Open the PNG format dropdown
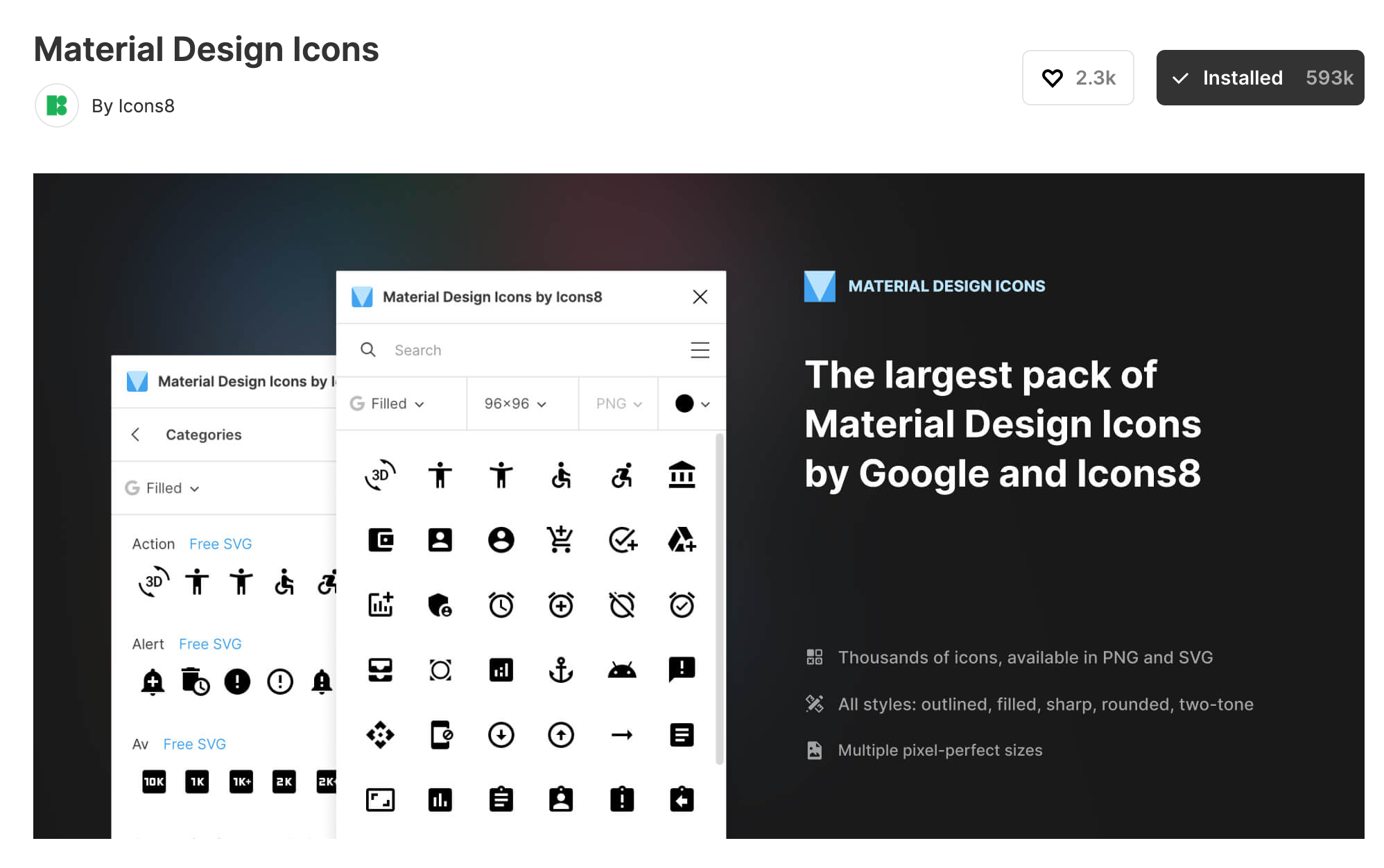 [x=619, y=403]
